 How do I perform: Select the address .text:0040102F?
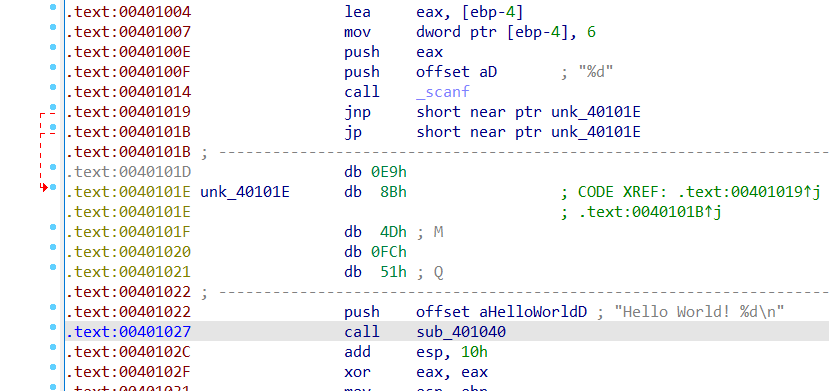coord(128,372)
